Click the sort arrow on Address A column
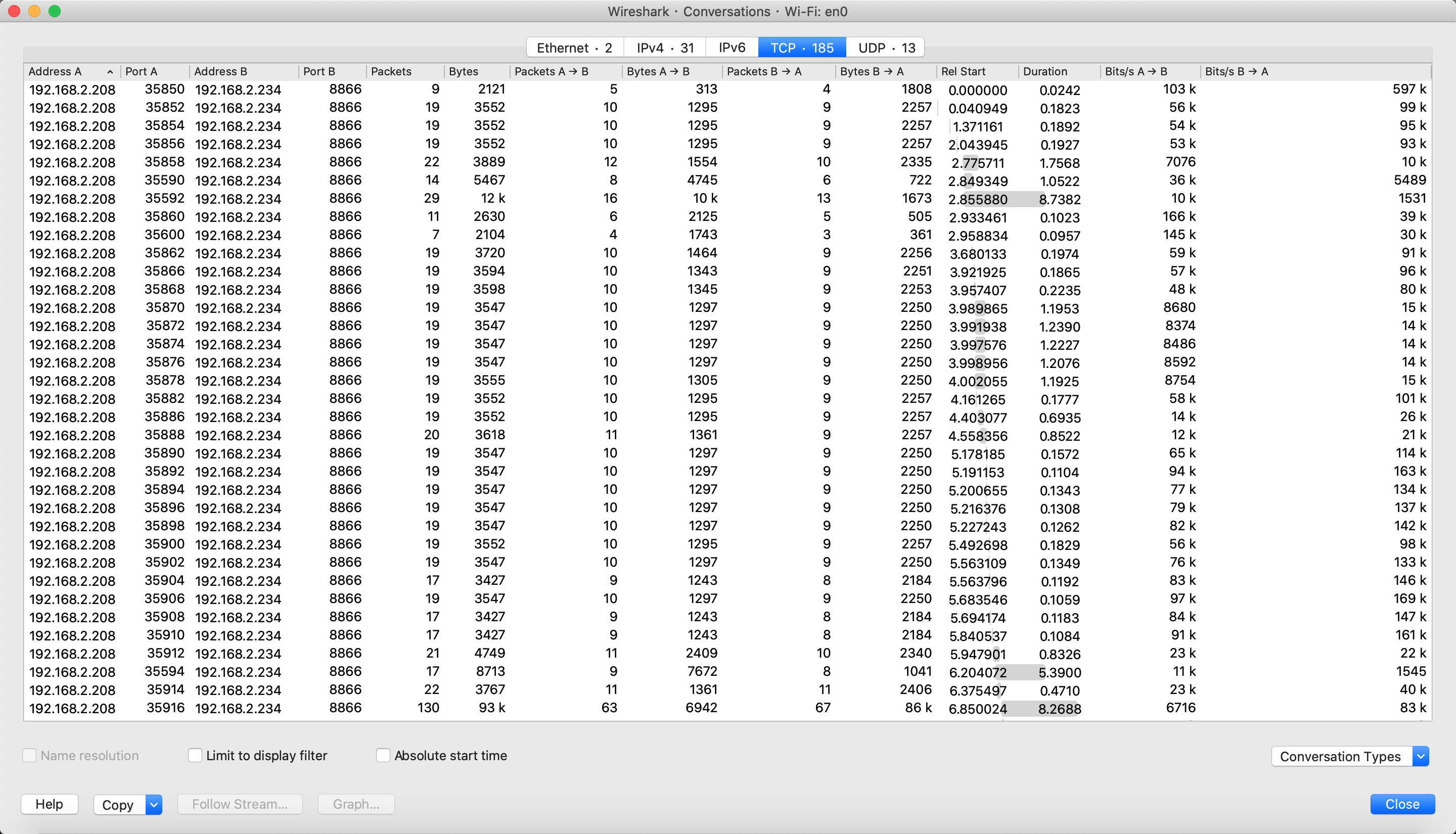This screenshot has height=834, width=1456. pos(109,72)
